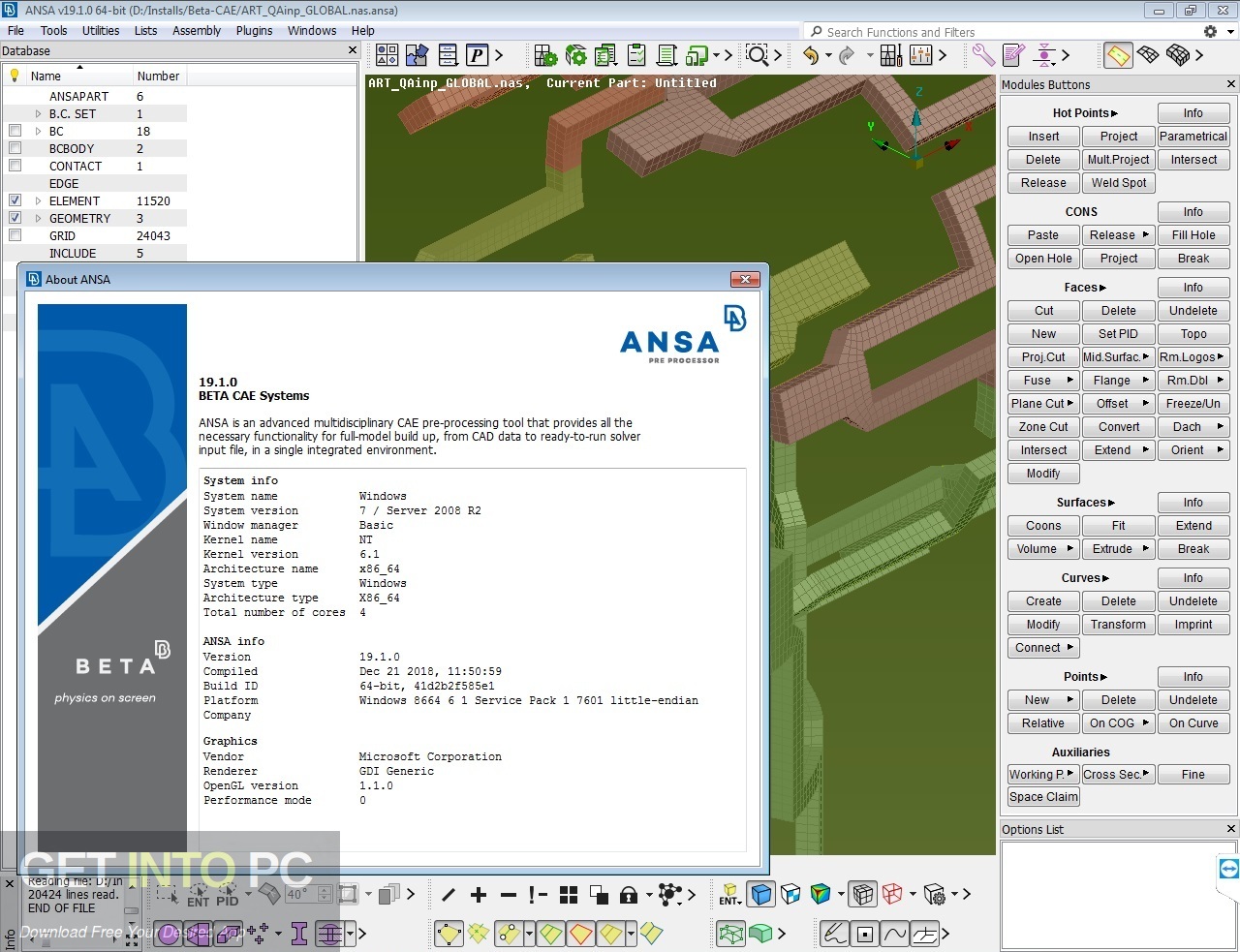Check the BCBODY row checkbox
Image resolution: width=1240 pixels, height=952 pixels.
(15, 148)
